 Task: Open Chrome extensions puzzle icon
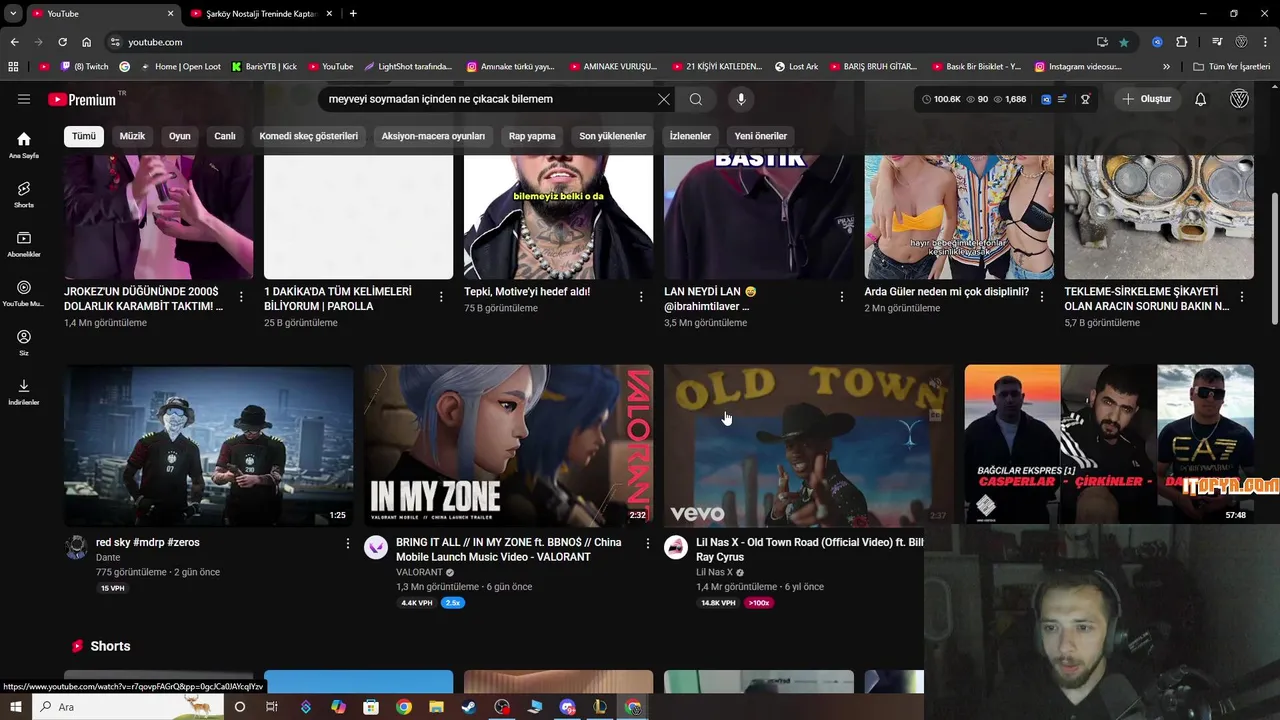coord(1182,42)
